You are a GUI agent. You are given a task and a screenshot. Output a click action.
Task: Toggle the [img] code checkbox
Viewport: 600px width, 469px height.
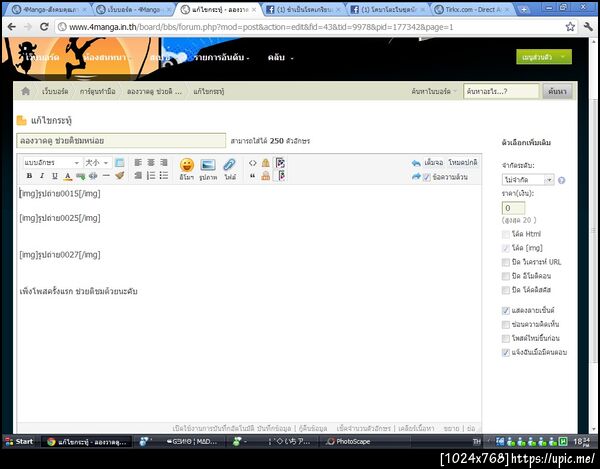tap(505, 248)
